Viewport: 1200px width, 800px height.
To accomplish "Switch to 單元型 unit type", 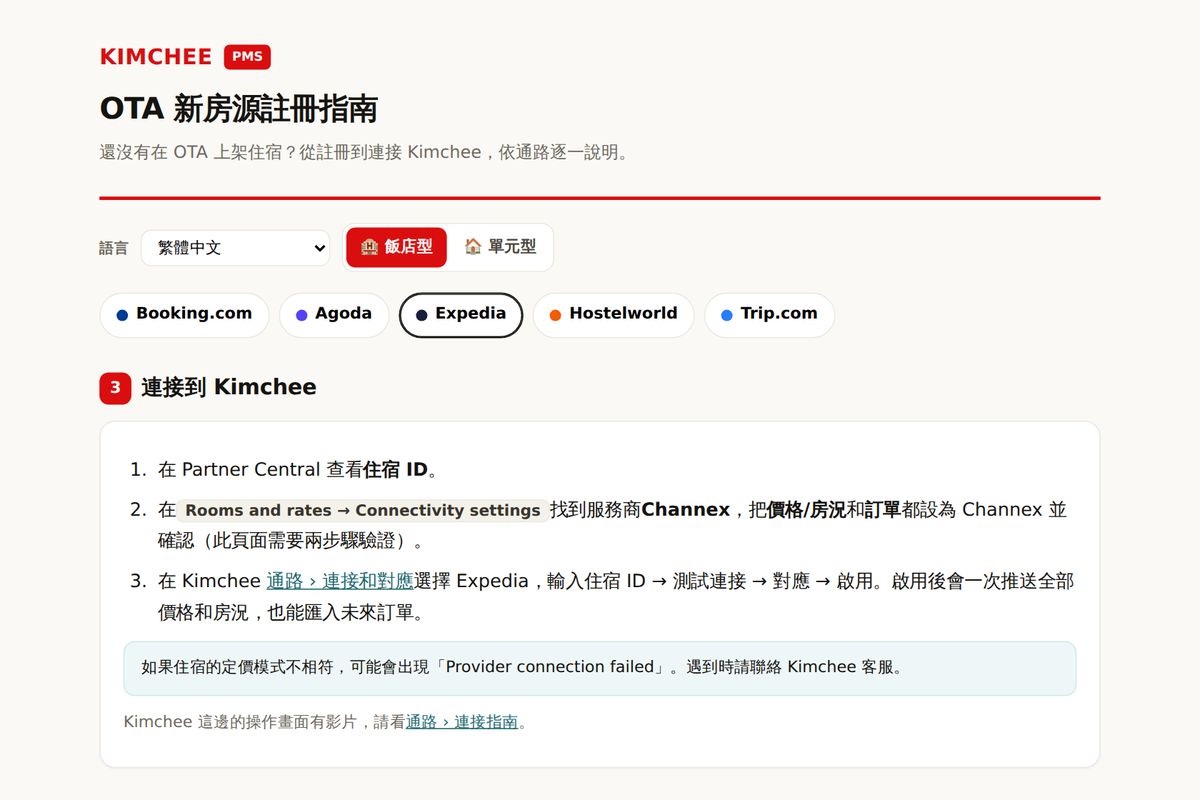I will pos(500,247).
